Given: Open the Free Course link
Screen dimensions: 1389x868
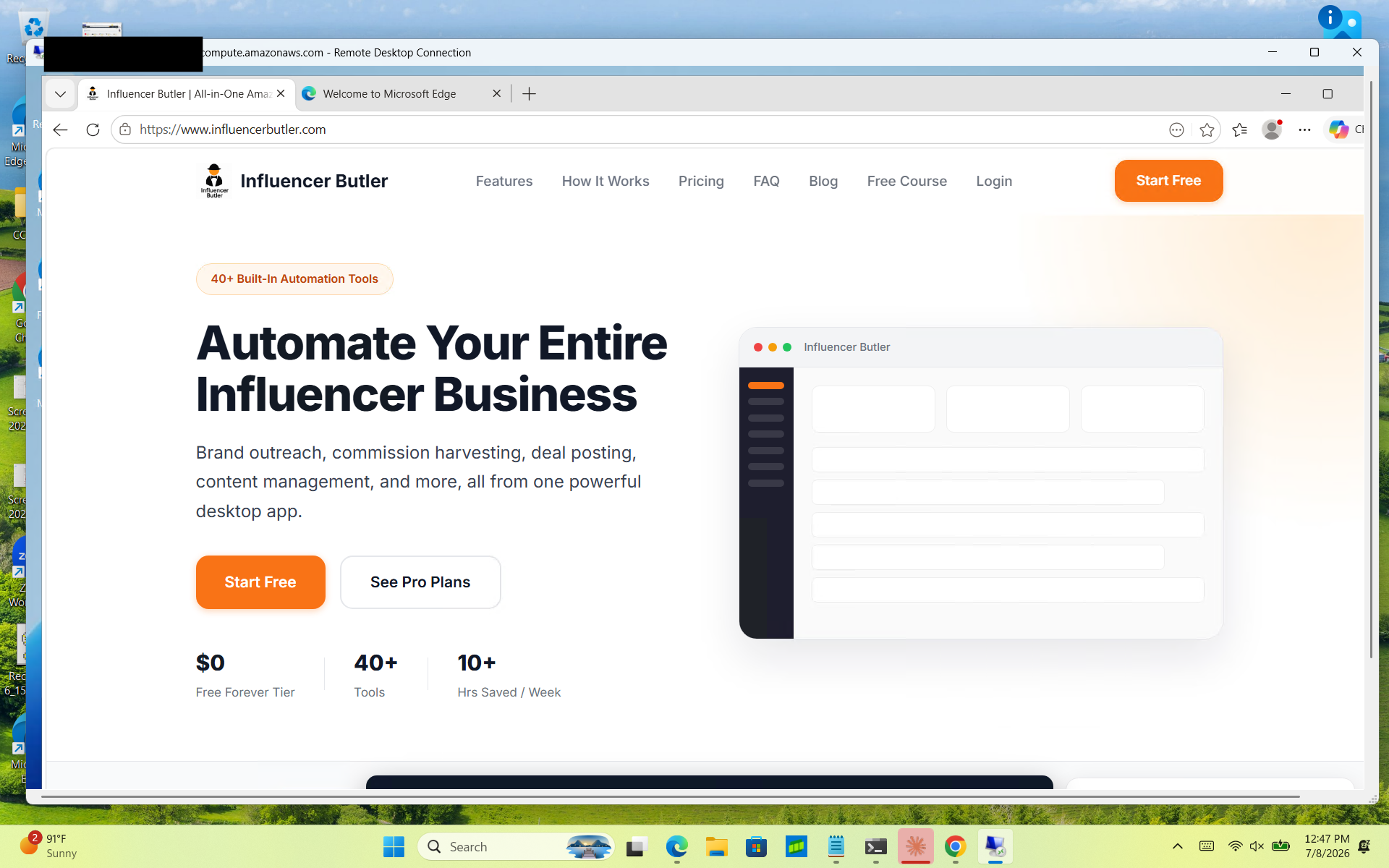Looking at the screenshot, I should coord(907,182).
